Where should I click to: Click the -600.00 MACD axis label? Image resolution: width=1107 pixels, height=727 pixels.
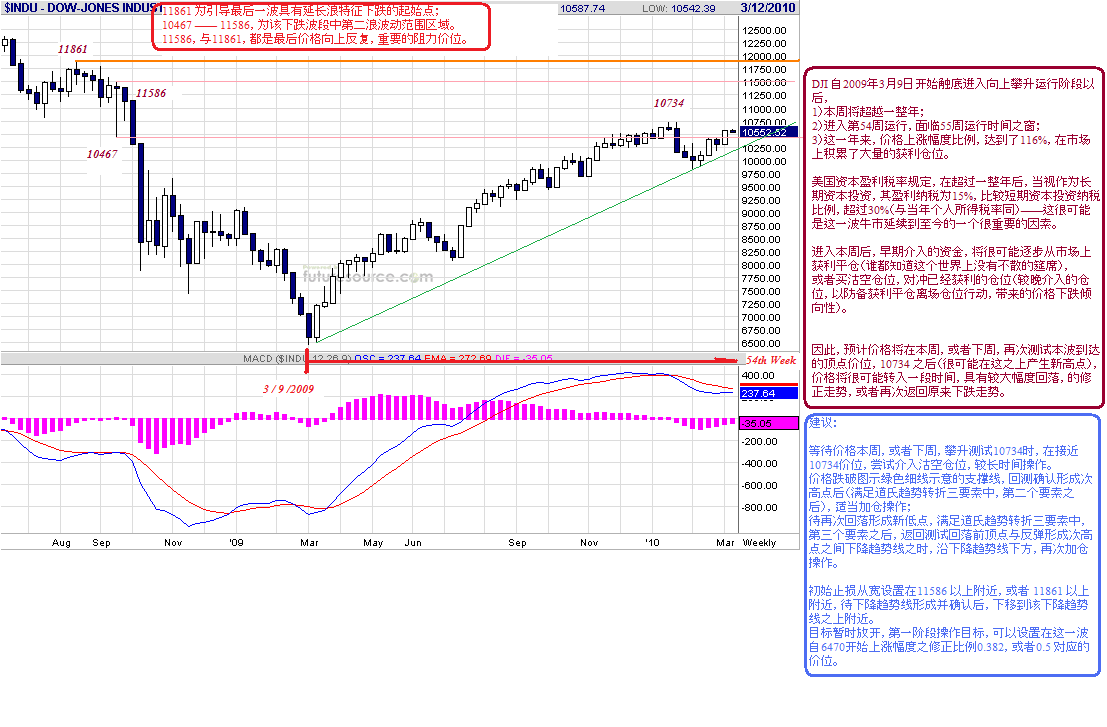click(x=759, y=486)
